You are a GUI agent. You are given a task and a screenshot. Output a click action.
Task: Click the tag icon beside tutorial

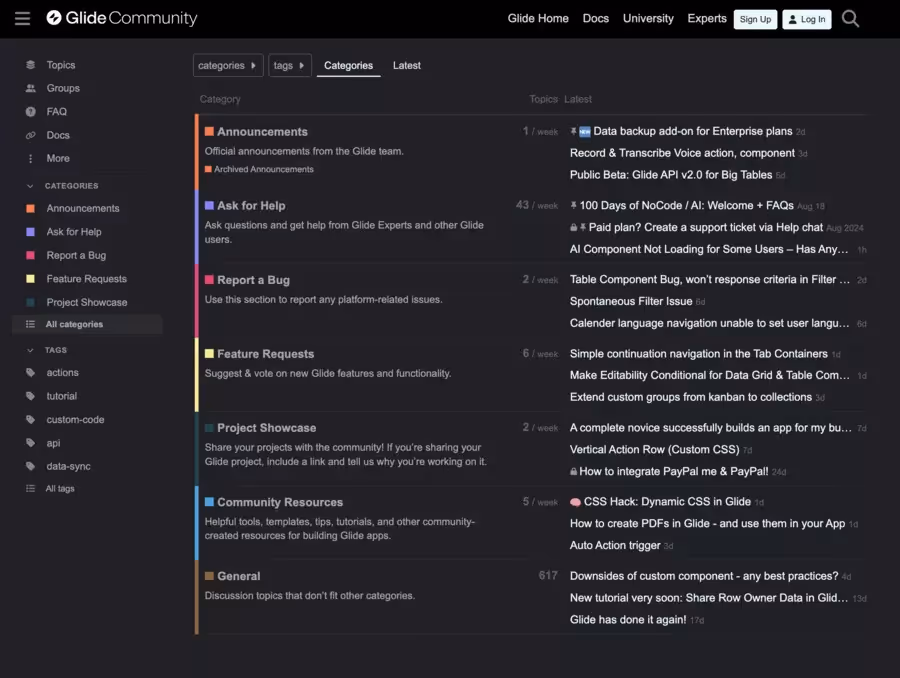(30, 396)
